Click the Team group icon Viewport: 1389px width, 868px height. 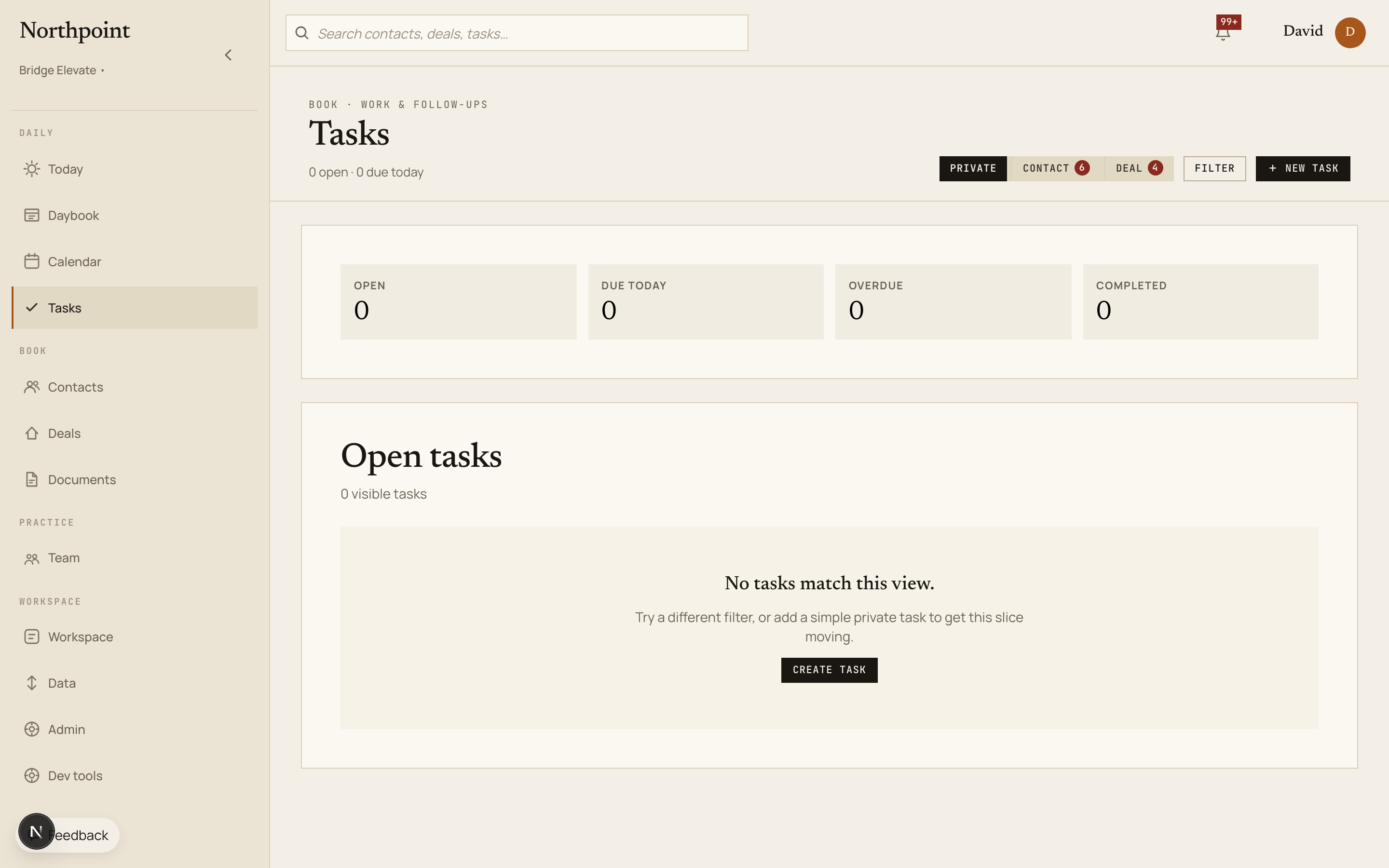[31, 558]
